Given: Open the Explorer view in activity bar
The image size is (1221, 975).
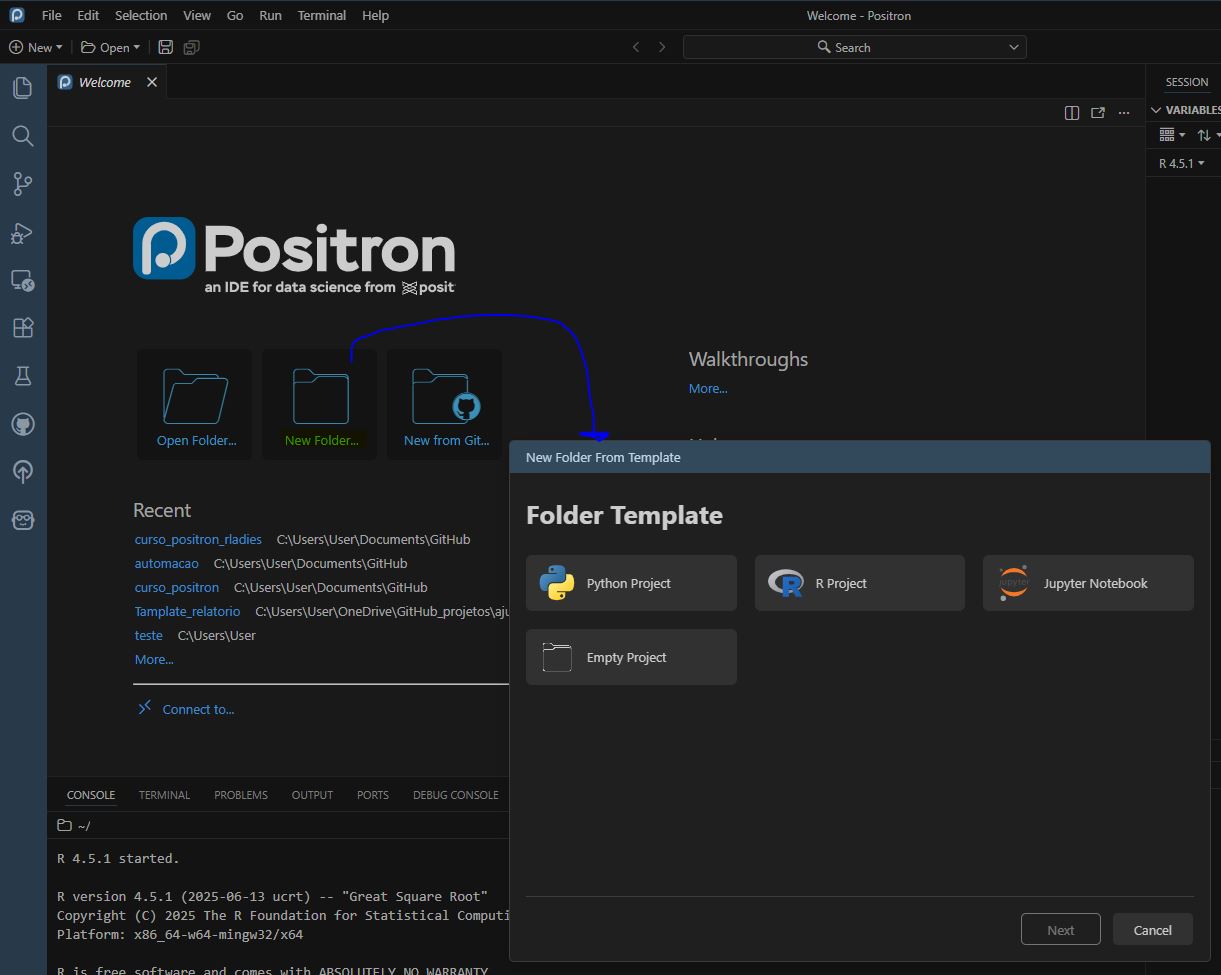Looking at the screenshot, I should 22,88.
